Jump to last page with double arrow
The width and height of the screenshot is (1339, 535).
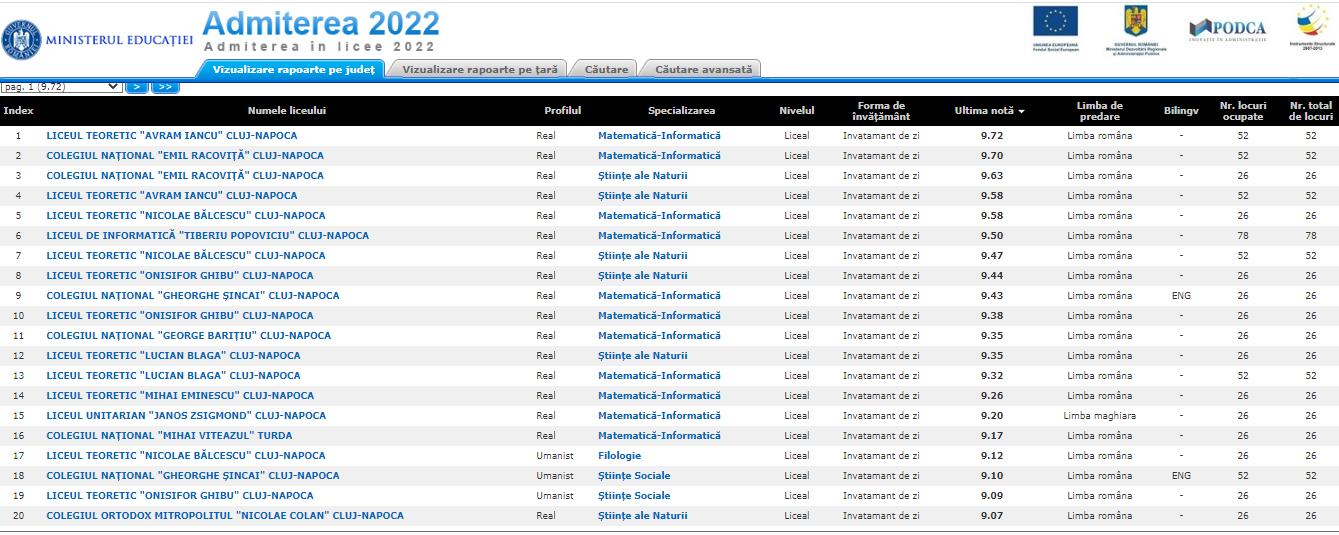[x=165, y=87]
